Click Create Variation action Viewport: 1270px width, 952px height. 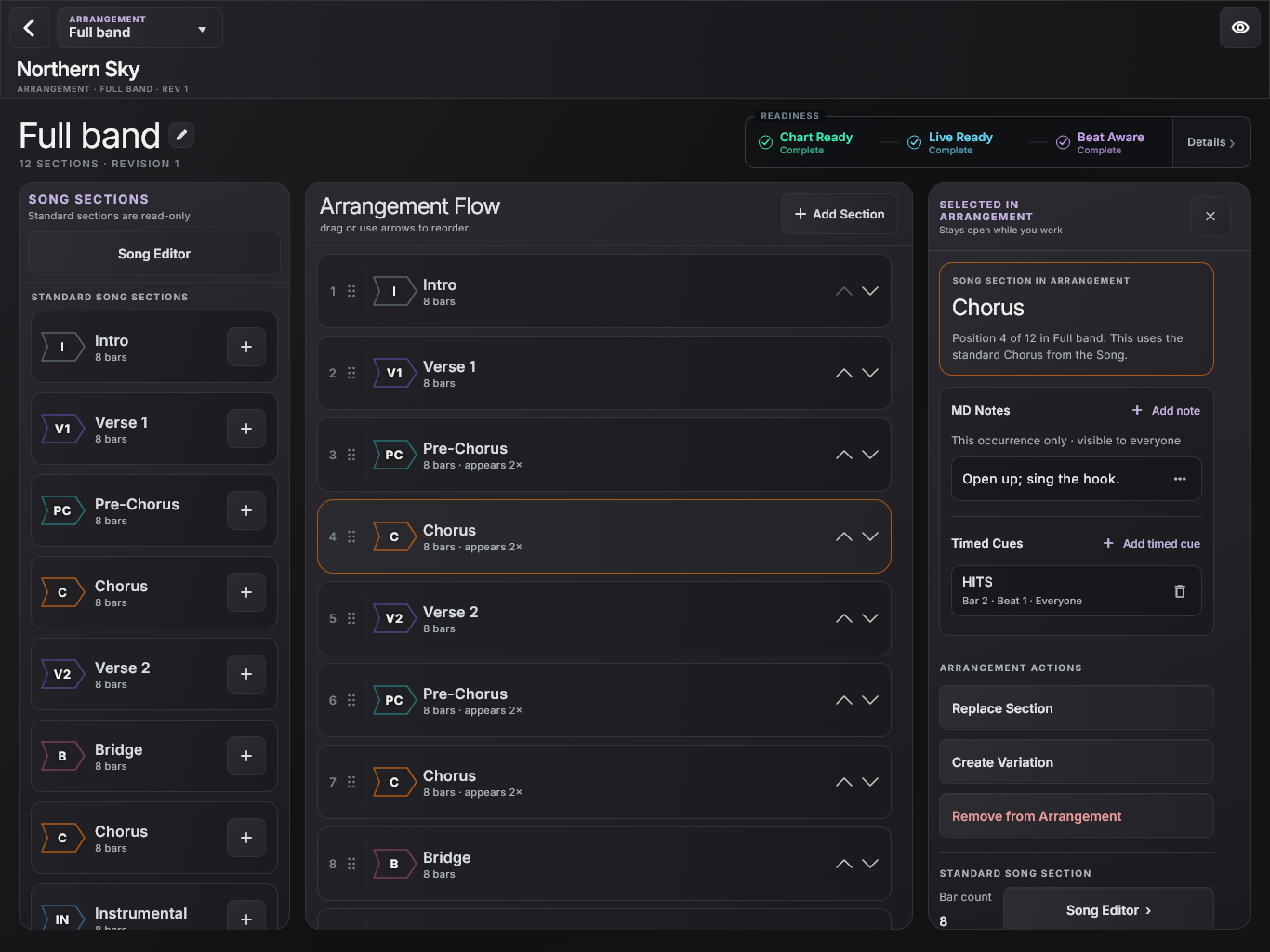click(x=1077, y=762)
